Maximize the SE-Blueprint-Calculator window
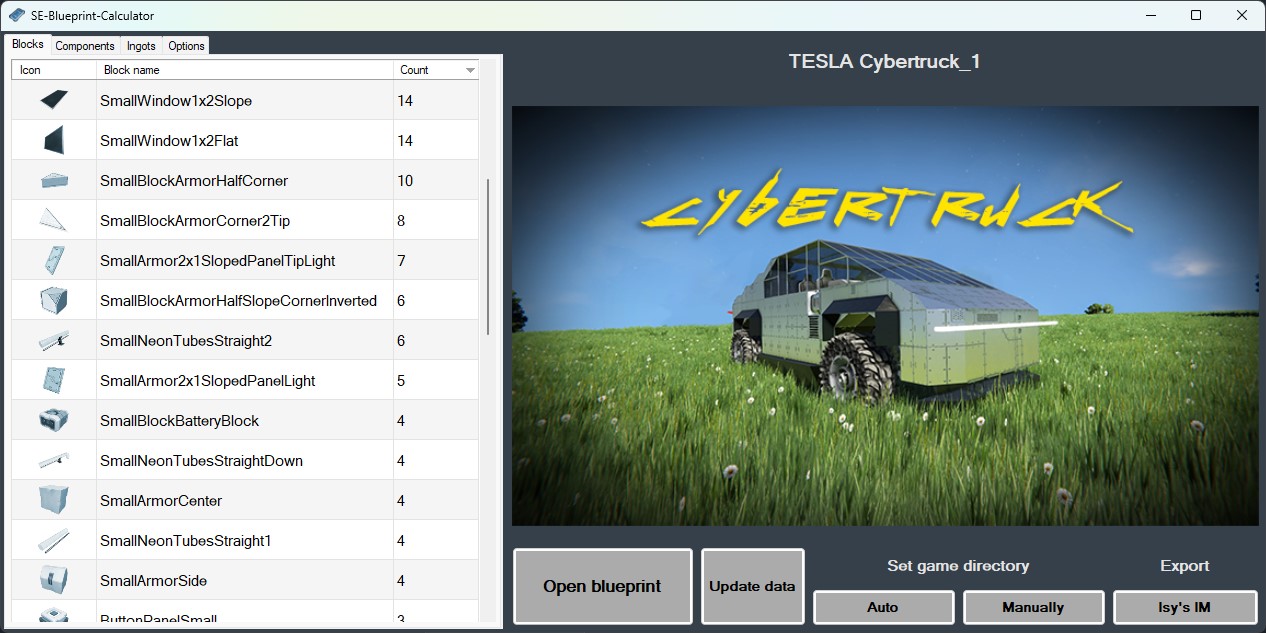The image size is (1266, 633). point(1196,15)
